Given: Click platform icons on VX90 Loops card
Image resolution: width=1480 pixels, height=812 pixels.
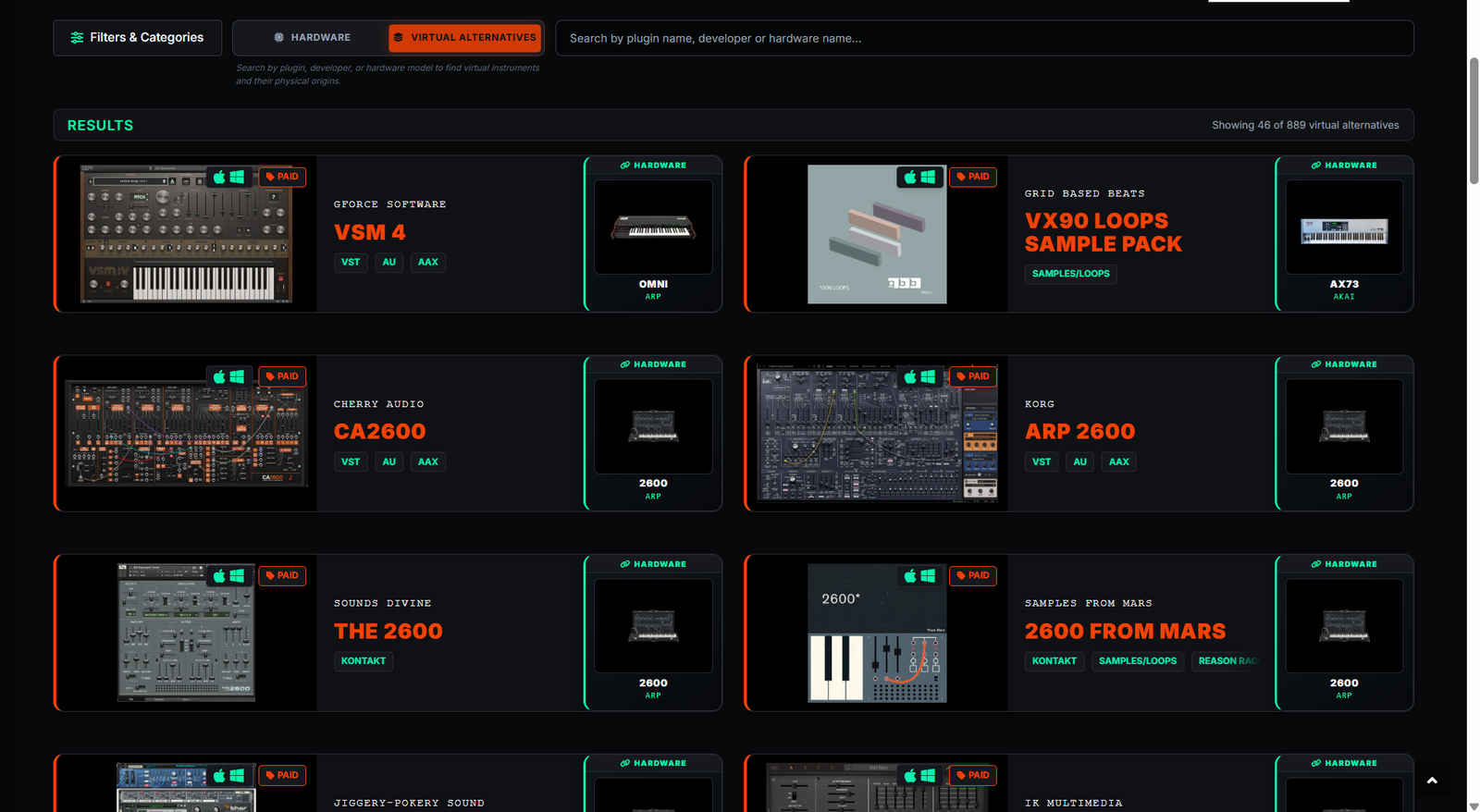Looking at the screenshot, I should coord(919,177).
